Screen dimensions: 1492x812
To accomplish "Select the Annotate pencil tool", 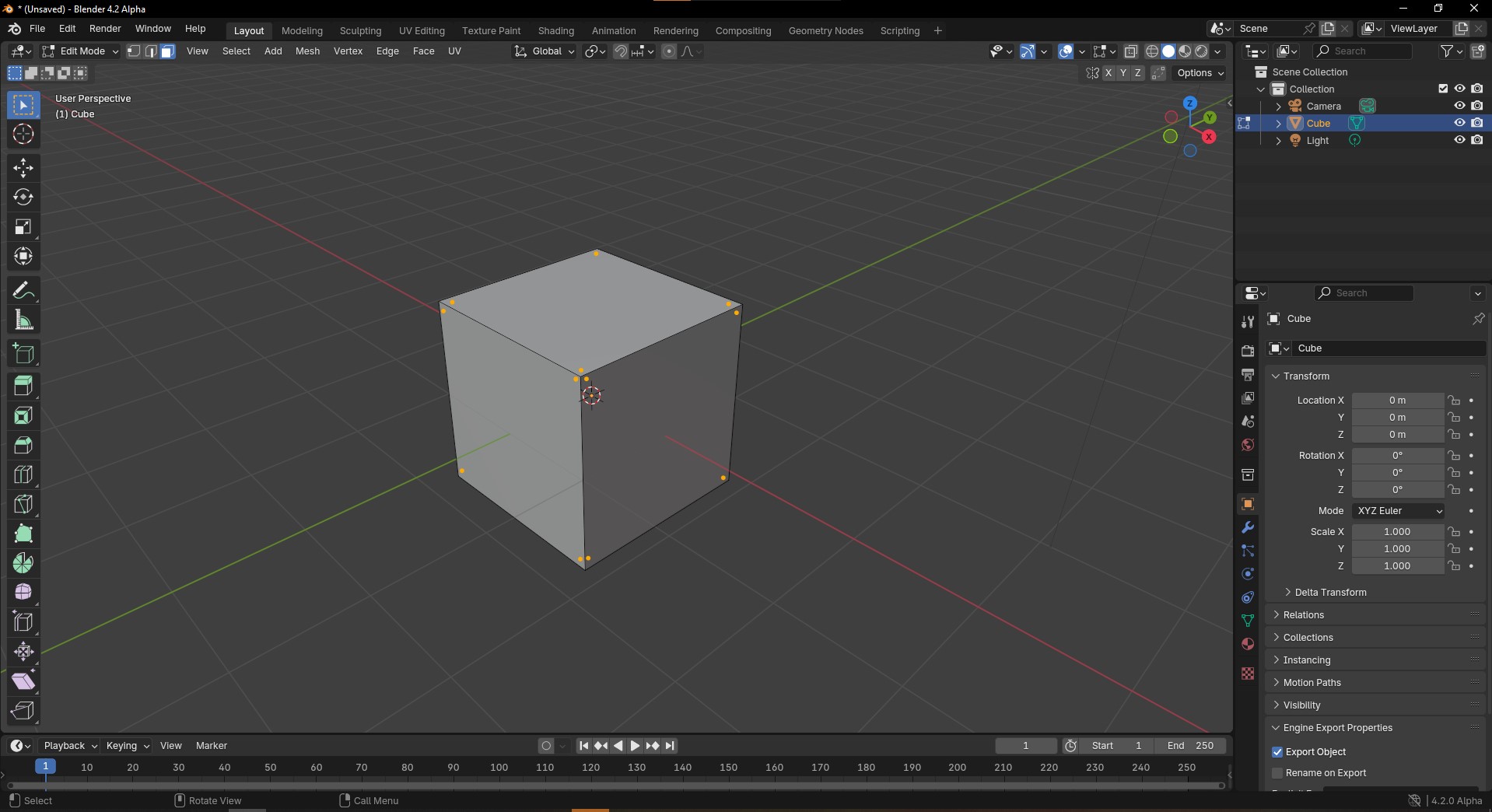I will [23, 291].
